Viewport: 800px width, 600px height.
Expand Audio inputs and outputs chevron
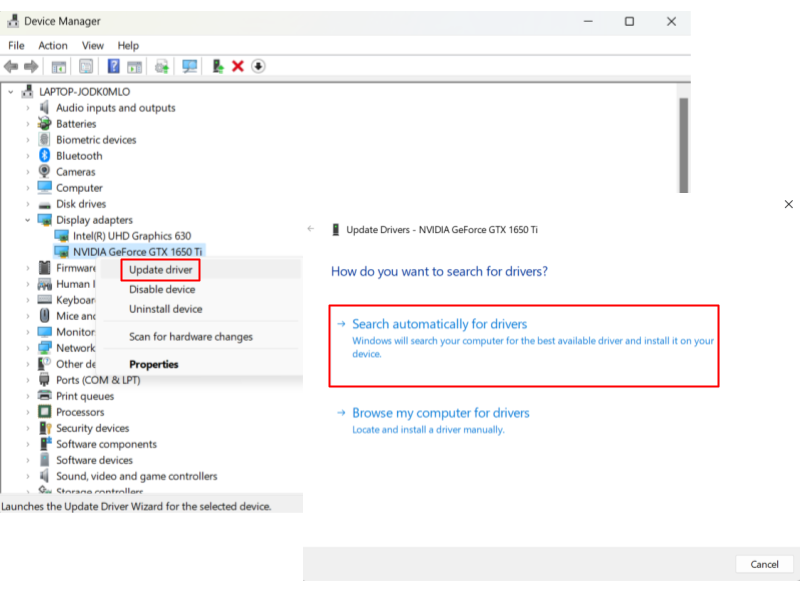coord(28,108)
